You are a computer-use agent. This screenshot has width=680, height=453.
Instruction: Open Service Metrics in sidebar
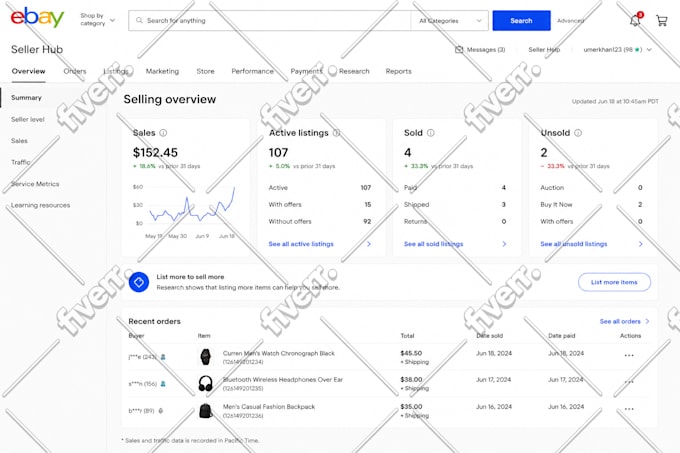(x=35, y=184)
